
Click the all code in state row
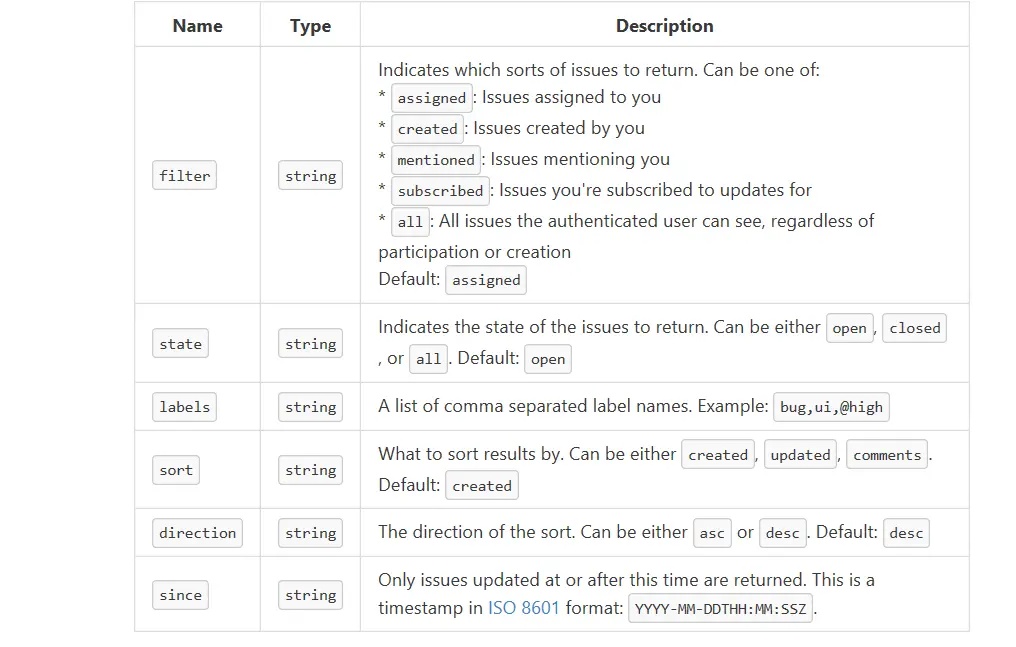[428, 359]
